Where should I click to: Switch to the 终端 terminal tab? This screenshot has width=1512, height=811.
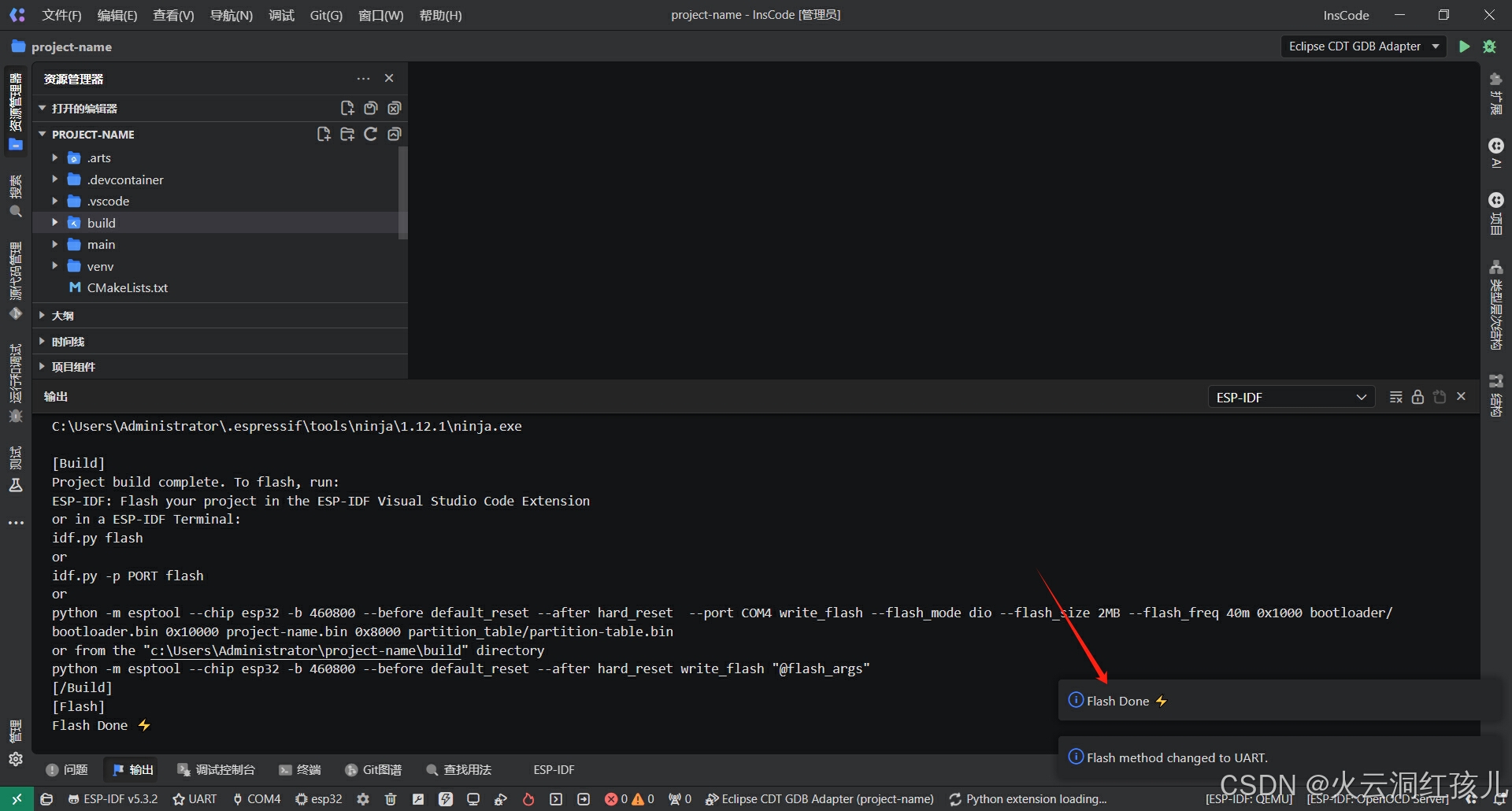[x=300, y=769]
